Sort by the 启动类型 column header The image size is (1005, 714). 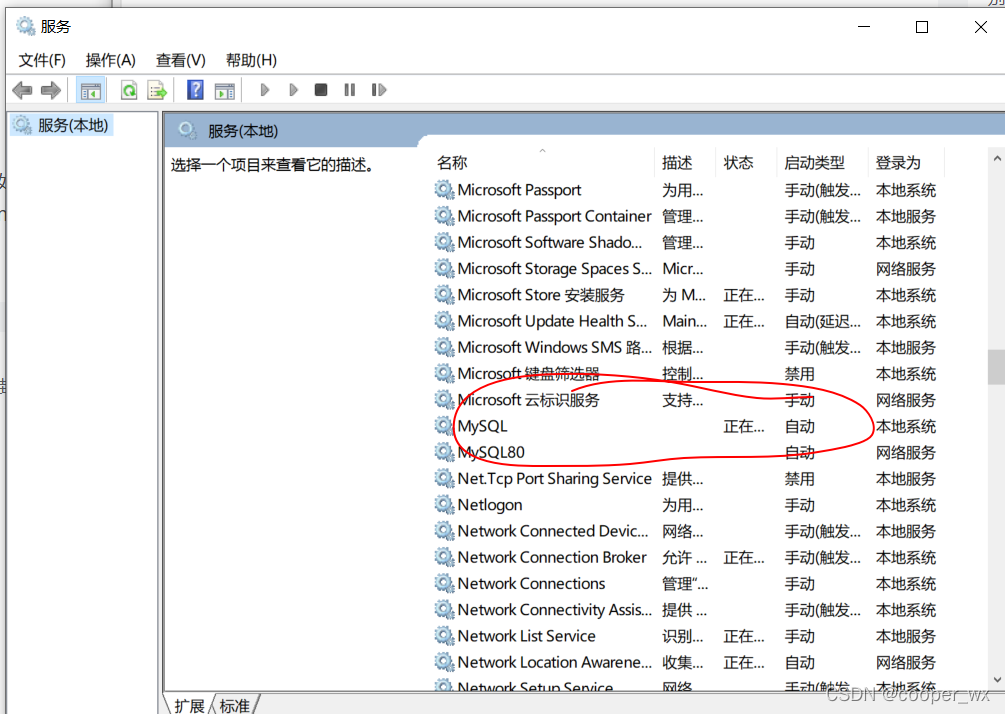(814, 163)
